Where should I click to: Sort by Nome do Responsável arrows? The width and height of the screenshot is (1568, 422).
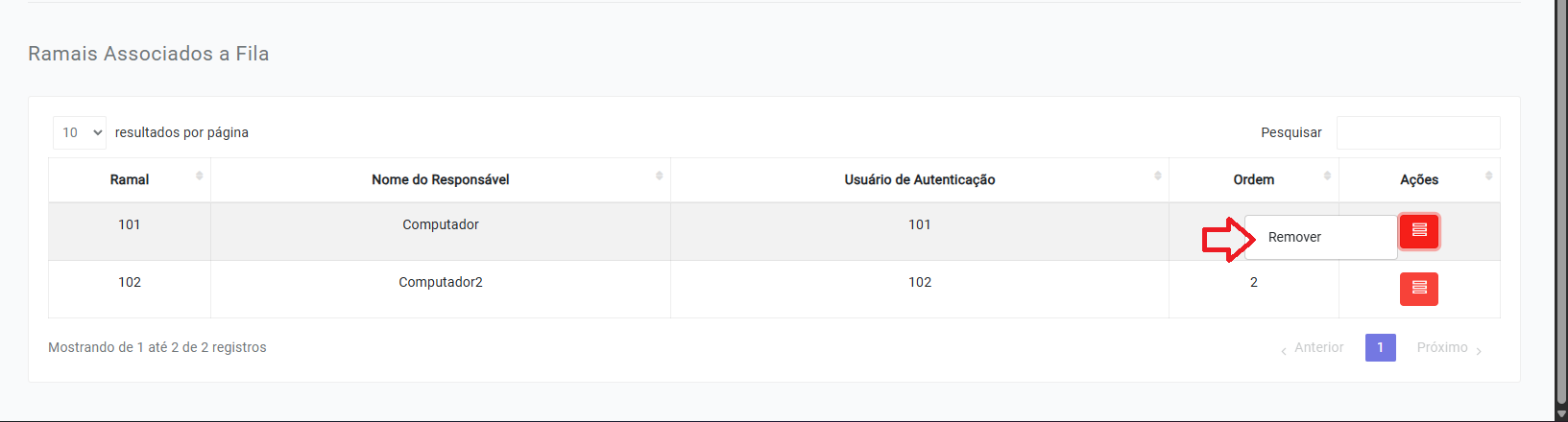point(659,176)
